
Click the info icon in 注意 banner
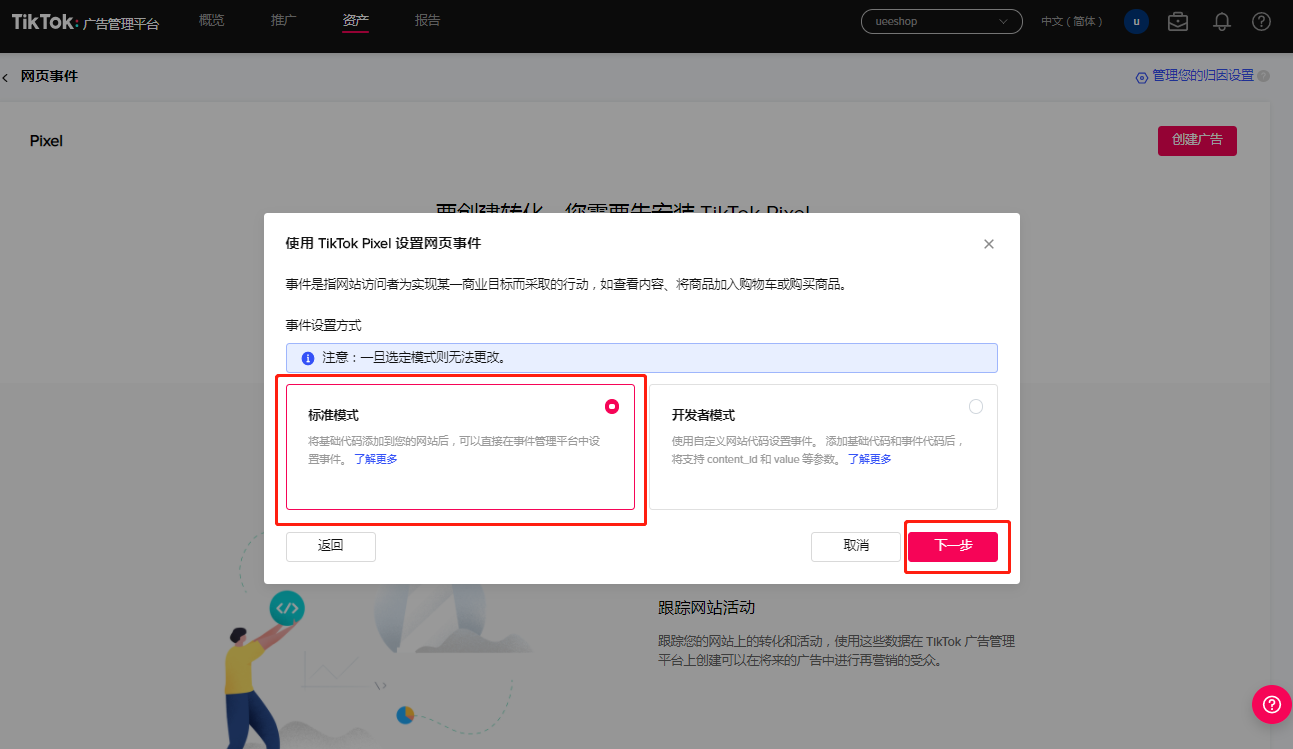pyautogui.click(x=308, y=358)
